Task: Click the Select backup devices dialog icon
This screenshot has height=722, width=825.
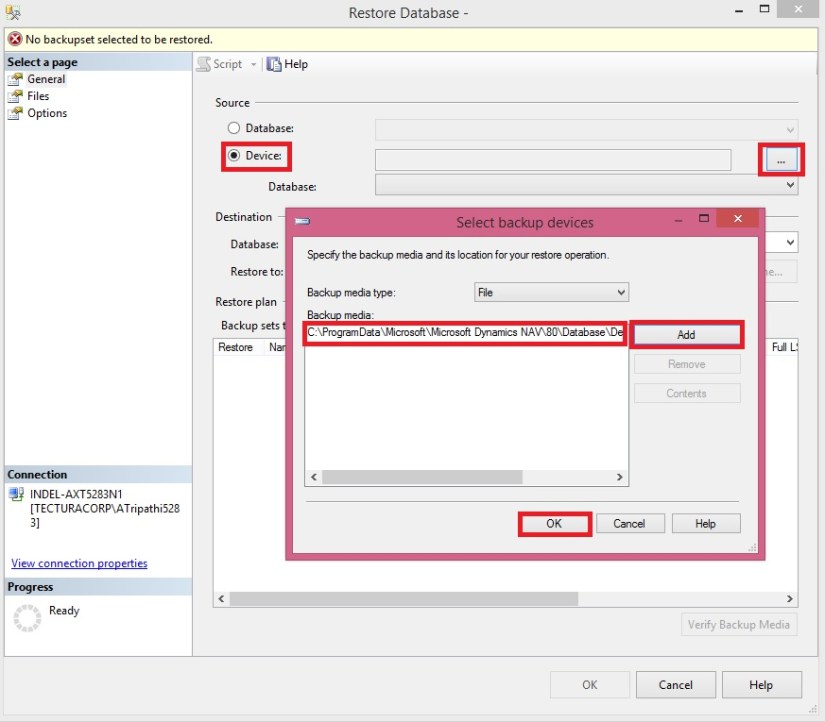Action: [x=303, y=222]
